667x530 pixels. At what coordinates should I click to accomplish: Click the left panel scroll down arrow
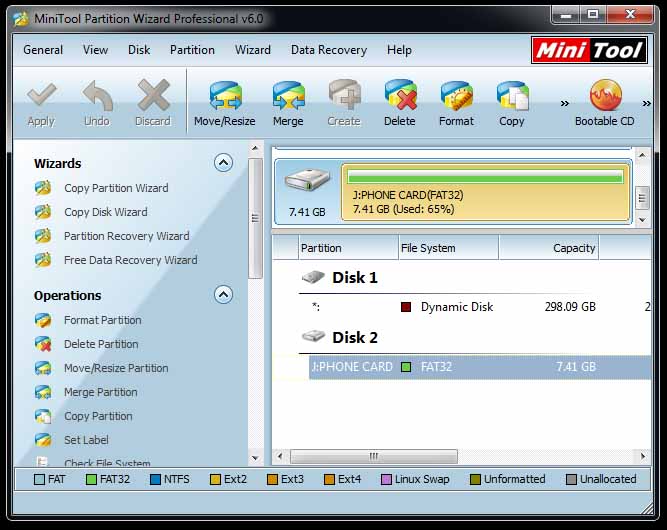coord(255,458)
